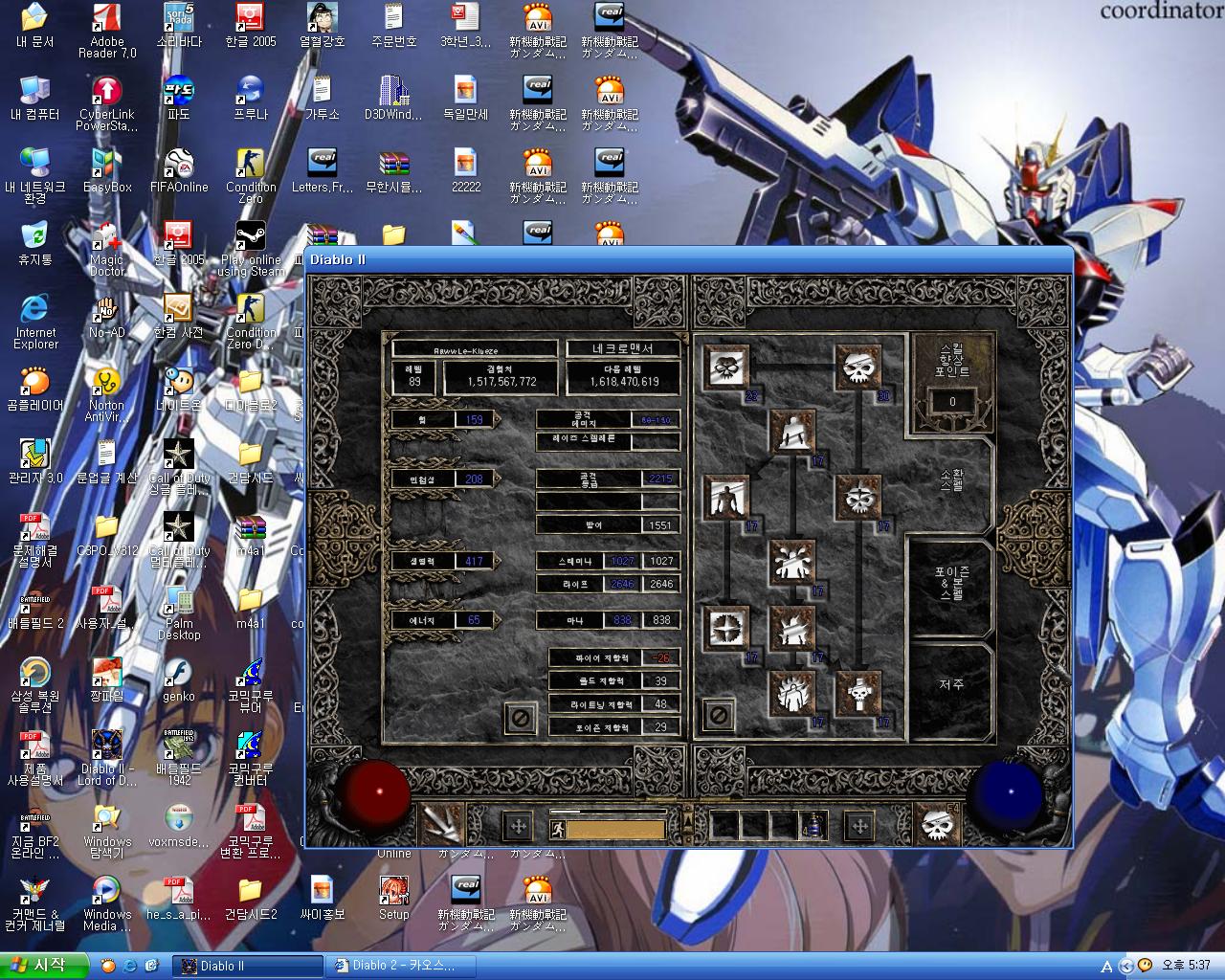This screenshot has width=1225, height=980.
Task: Switch to Diablo II taskbar button
Action: (x=248, y=966)
